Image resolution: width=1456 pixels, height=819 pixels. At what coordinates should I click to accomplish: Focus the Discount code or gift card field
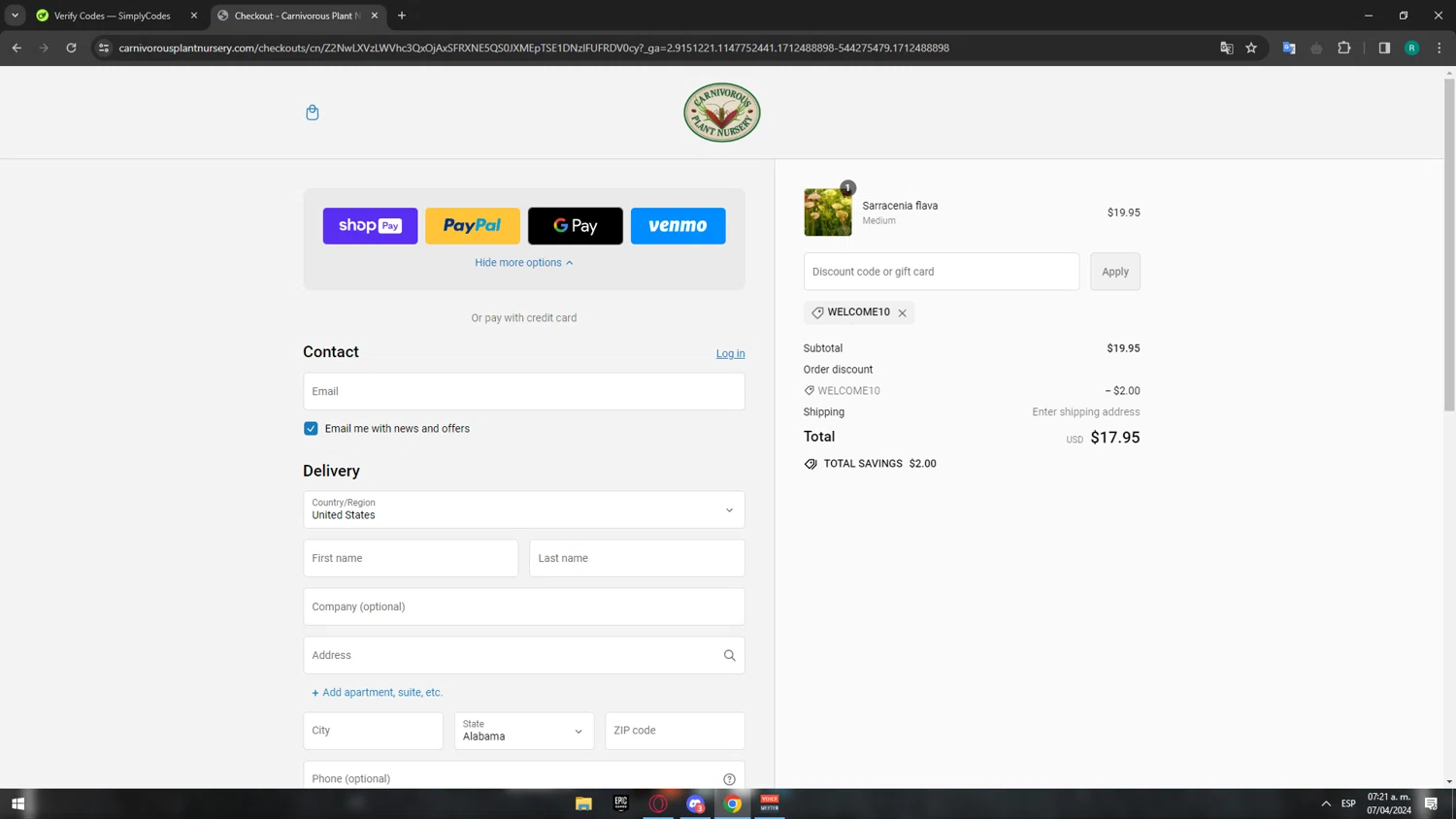942,272
